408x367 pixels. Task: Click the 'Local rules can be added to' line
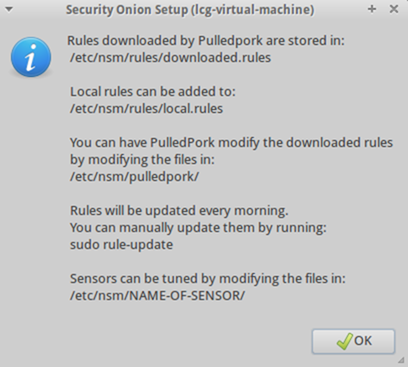(x=153, y=92)
